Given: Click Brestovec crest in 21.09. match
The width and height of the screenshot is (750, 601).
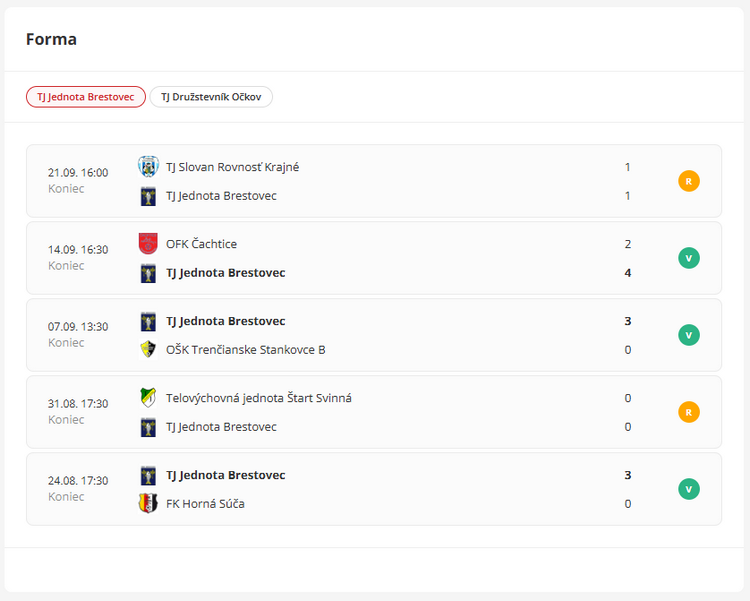Looking at the screenshot, I should [x=148, y=196].
